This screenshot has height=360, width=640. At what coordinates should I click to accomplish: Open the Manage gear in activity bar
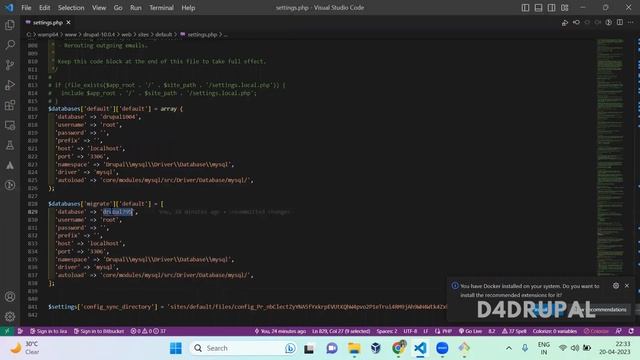tap(10, 316)
